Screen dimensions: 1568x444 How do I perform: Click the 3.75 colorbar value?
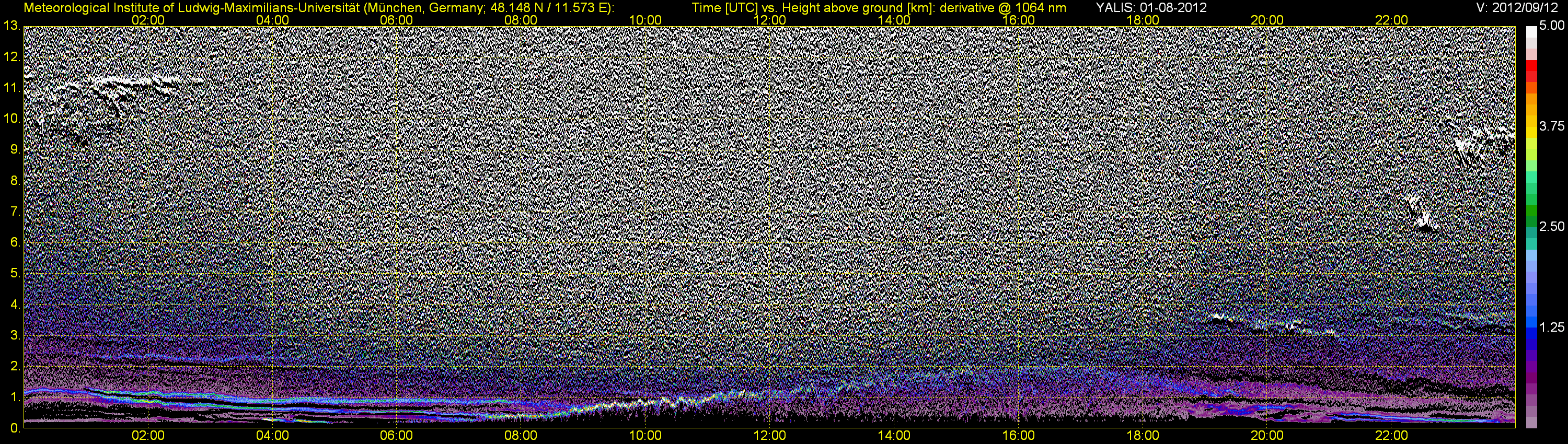(x=1552, y=126)
